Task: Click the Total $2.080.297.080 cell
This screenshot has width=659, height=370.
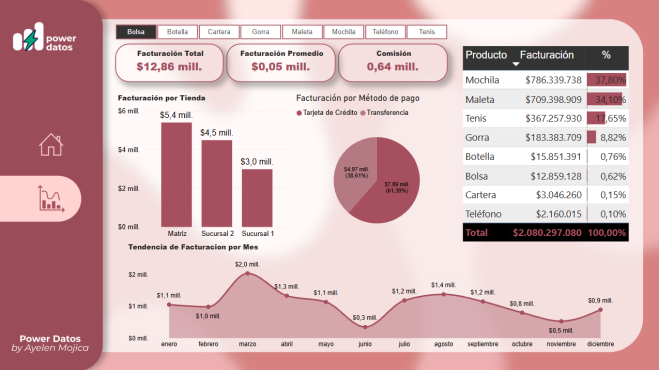Action: pyautogui.click(x=547, y=233)
